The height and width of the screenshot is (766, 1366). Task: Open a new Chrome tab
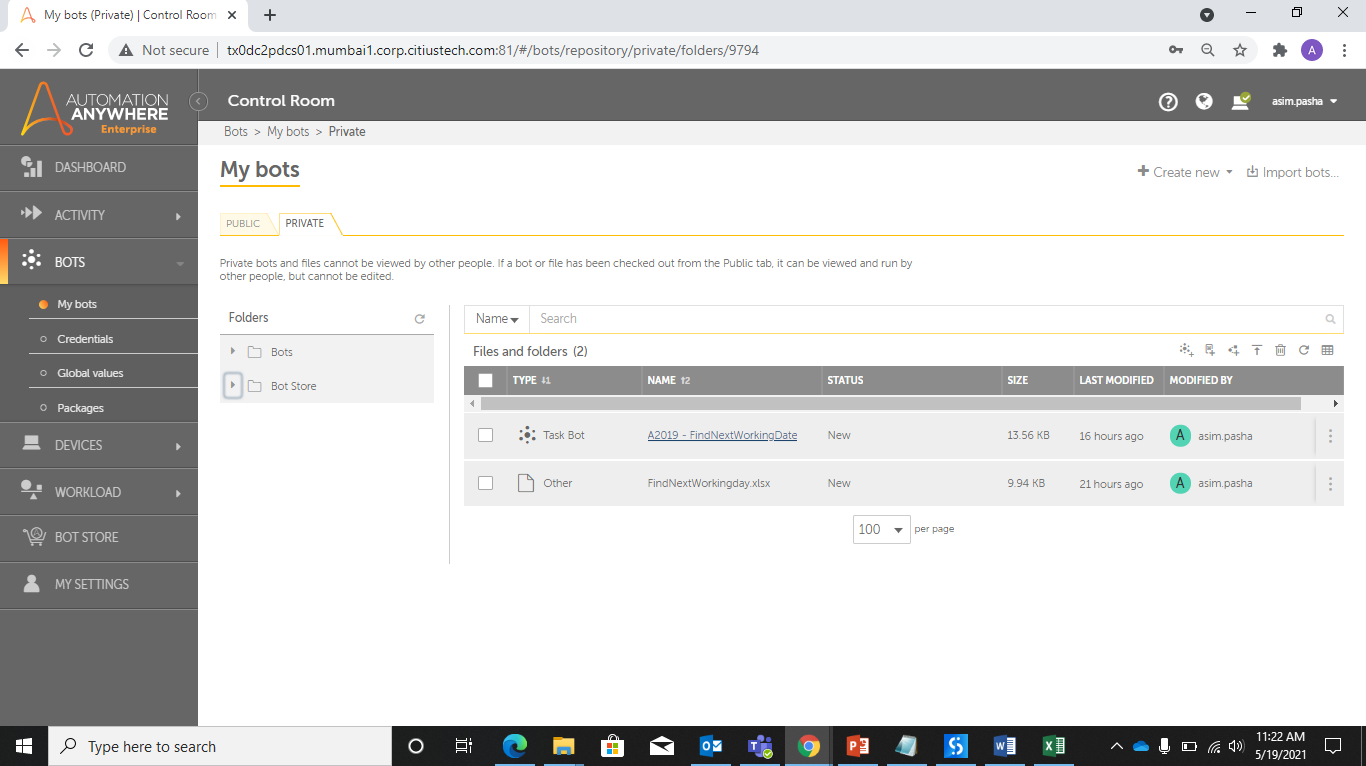pyautogui.click(x=270, y=15)
